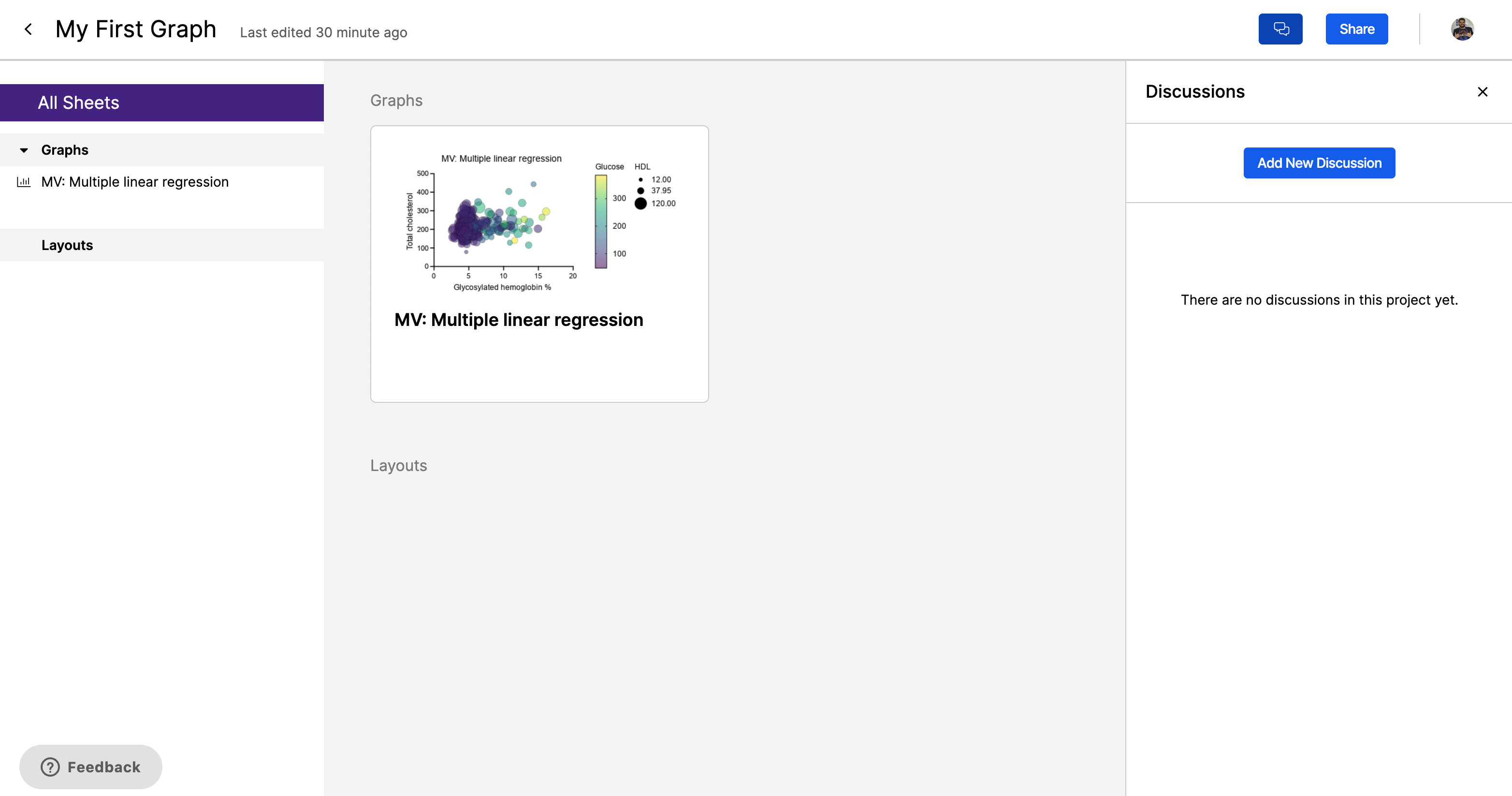Click the Graphs sidebar section label

(x=65, y=150)
